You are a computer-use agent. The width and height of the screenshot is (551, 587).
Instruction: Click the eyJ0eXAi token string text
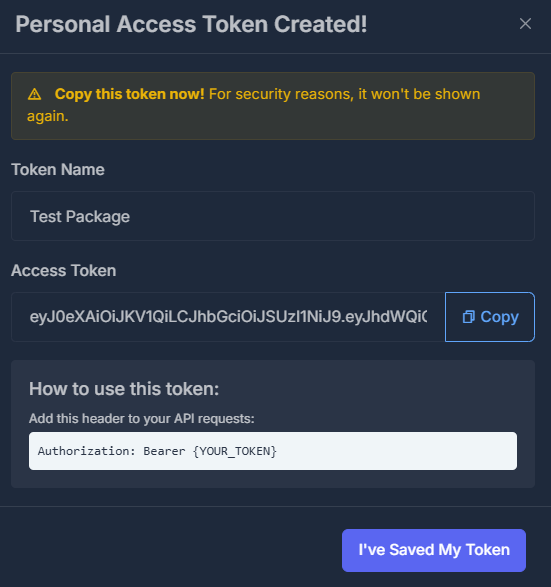(x=228, y=317)
